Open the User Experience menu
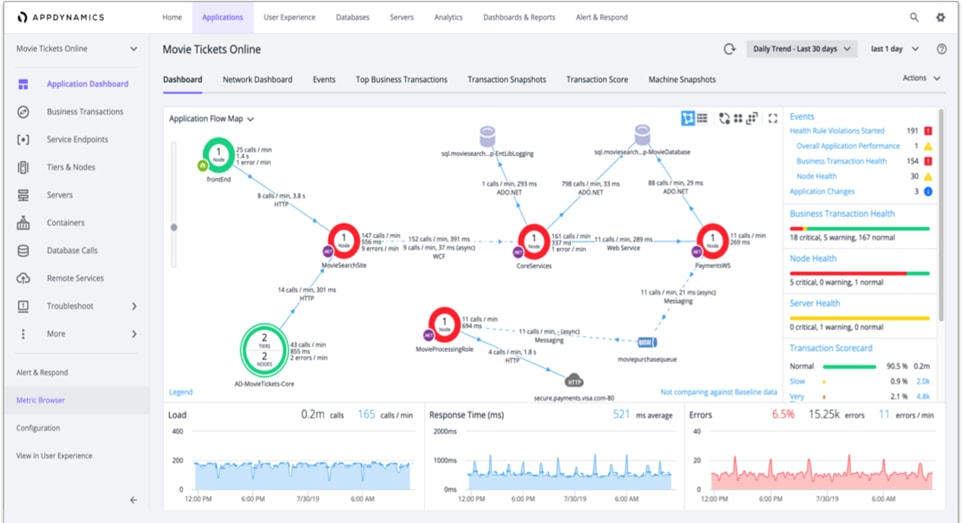Viewport: 963px width, 523px height. coord(289,17)
